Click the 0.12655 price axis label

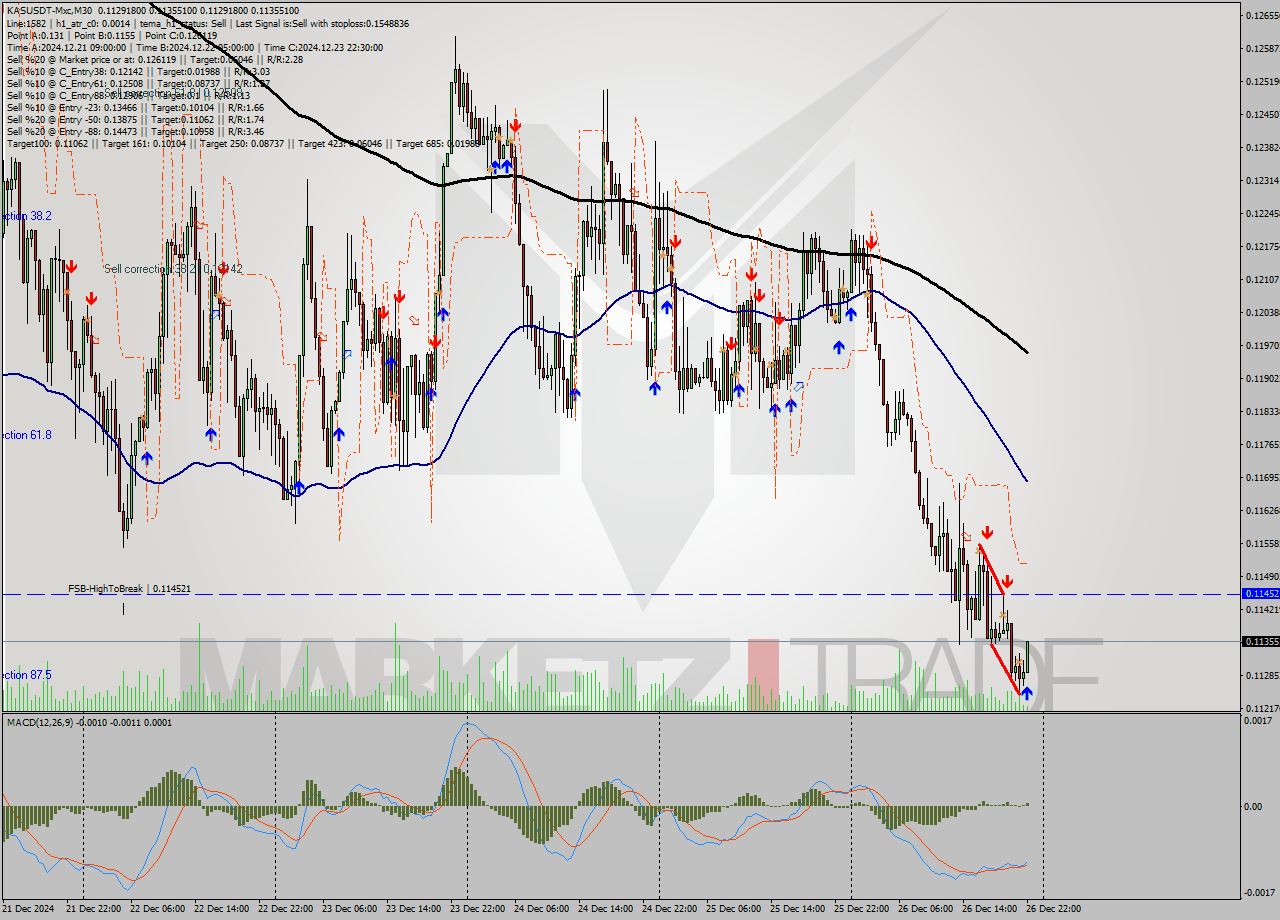(x=1262, y=15)
